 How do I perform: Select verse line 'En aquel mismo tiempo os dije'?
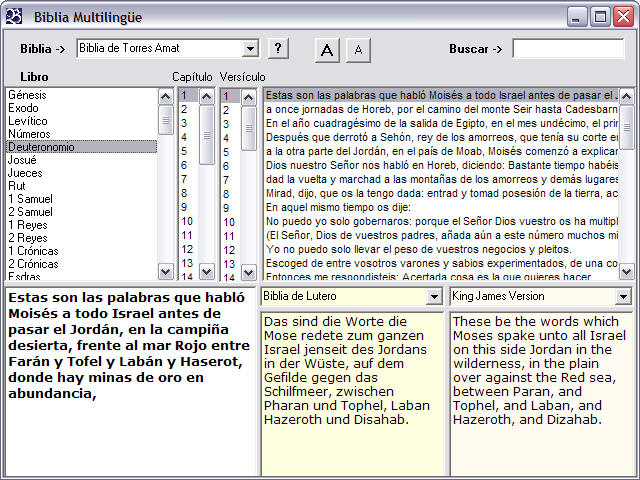[x=441, y=207]
